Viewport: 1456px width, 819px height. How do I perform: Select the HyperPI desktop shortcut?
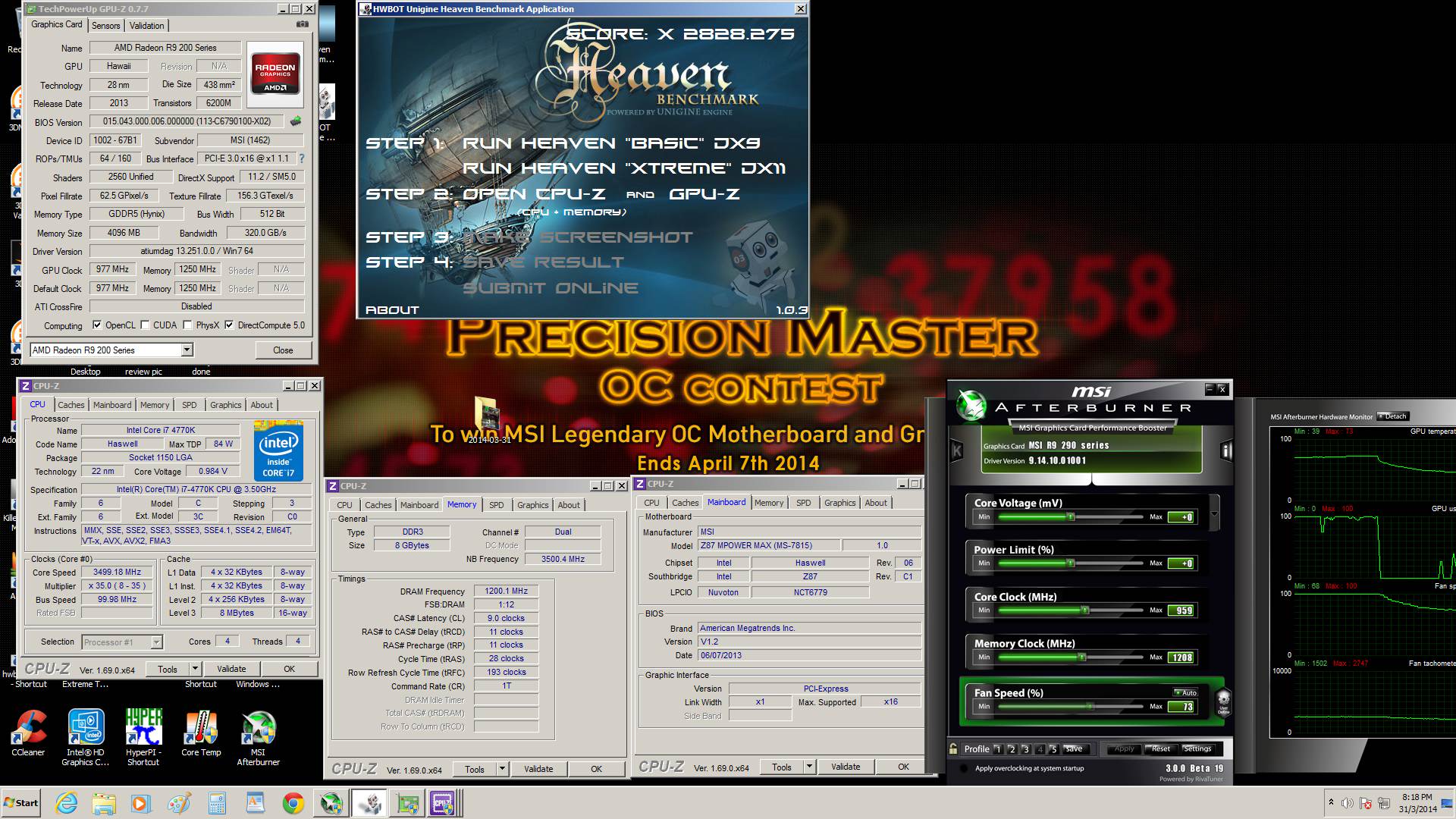[143, 737]
